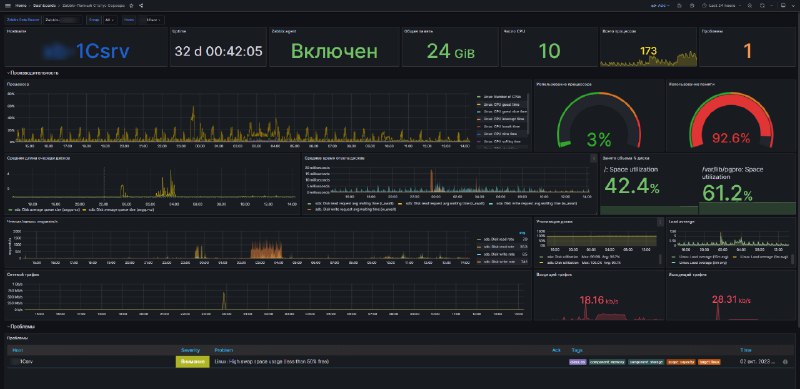Viewport: 800px width, 389px height.
Task: Sort problems table by Severity column
Action: [x=190, y=350]
